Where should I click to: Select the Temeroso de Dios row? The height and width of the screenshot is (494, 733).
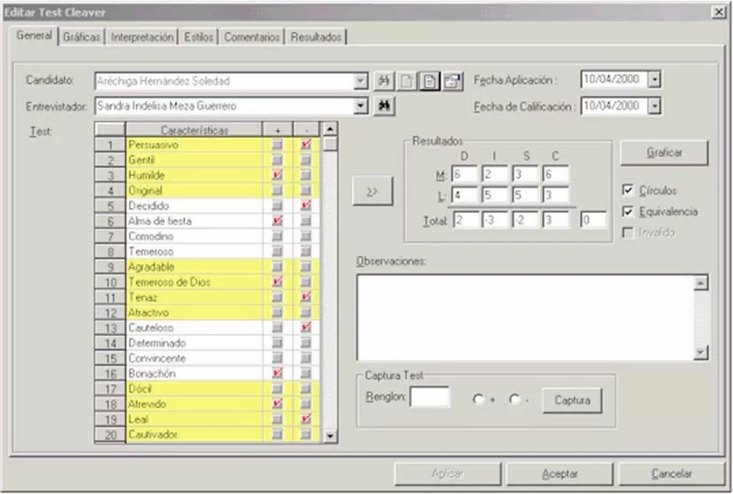tap(194, 282)
